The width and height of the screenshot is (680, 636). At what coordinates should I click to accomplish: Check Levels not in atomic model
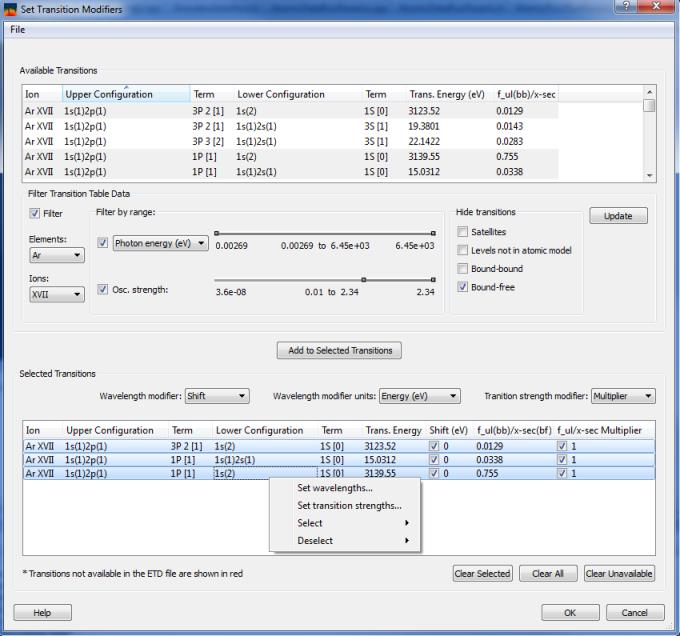pos(462,250)
